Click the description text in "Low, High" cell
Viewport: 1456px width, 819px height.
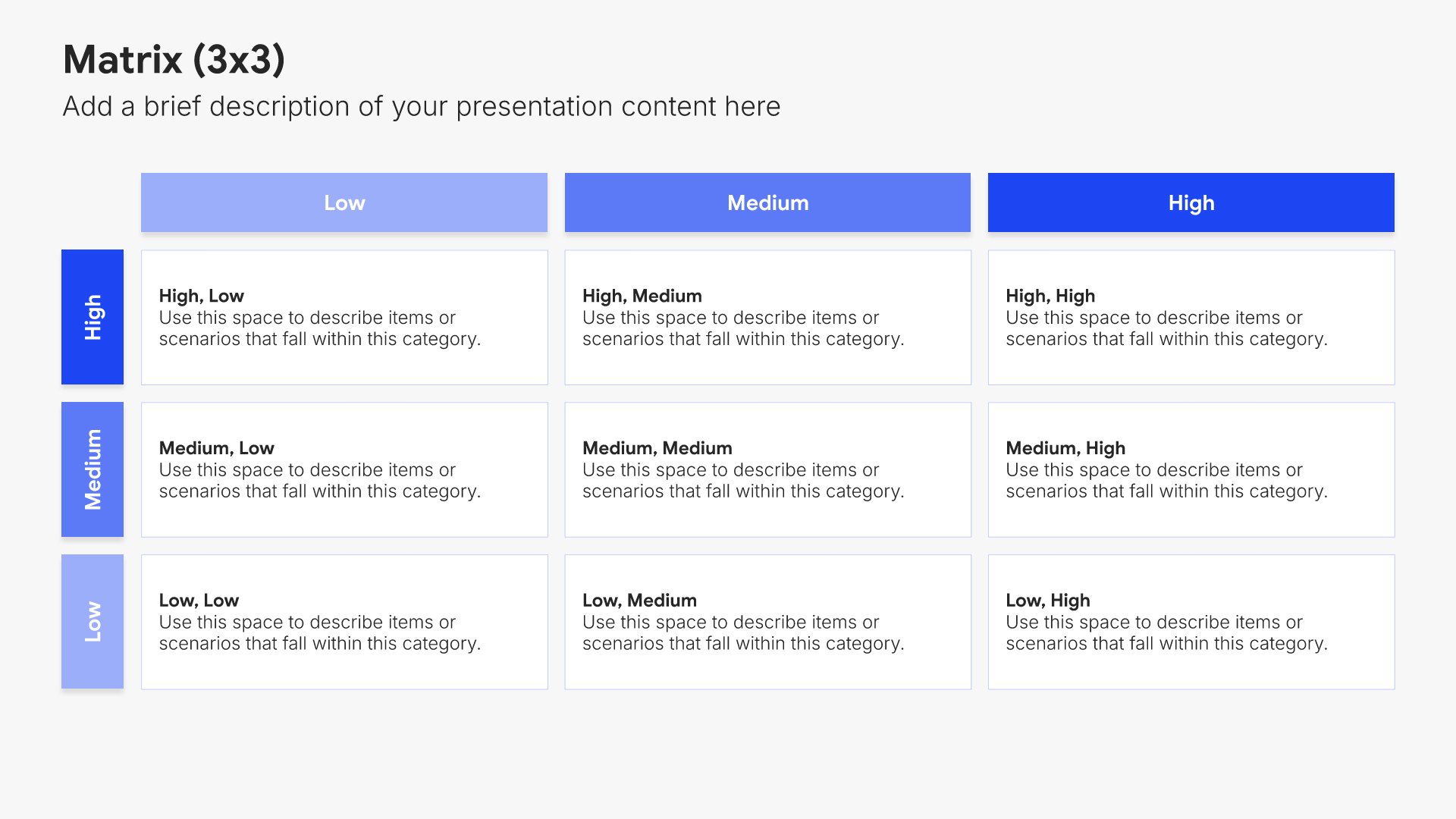(1166, 633)
